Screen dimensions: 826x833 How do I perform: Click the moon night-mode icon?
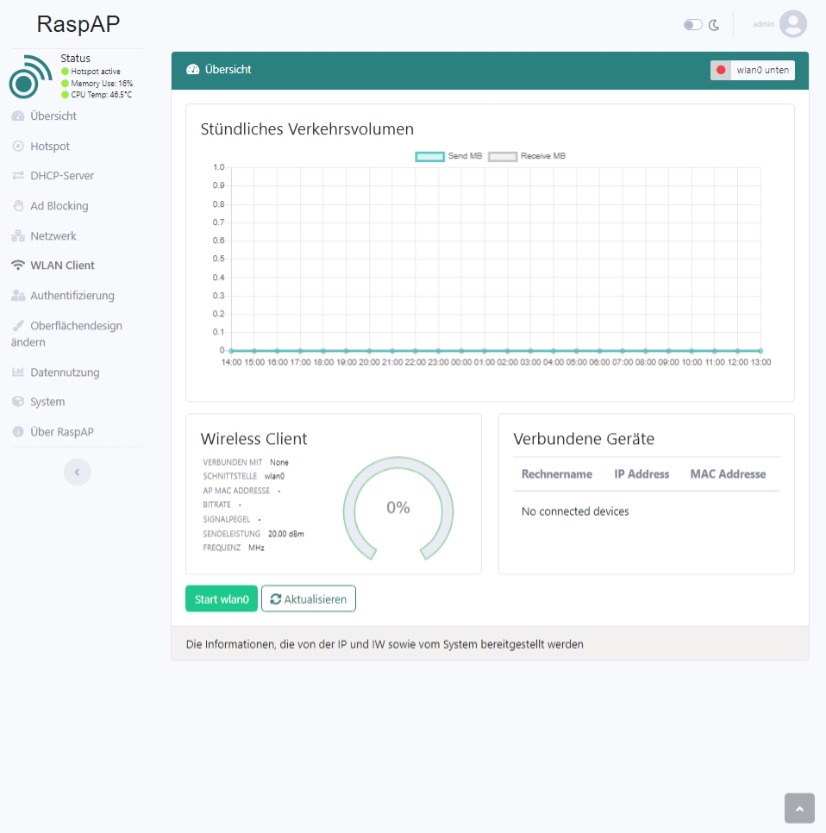(x=713, y=23)
